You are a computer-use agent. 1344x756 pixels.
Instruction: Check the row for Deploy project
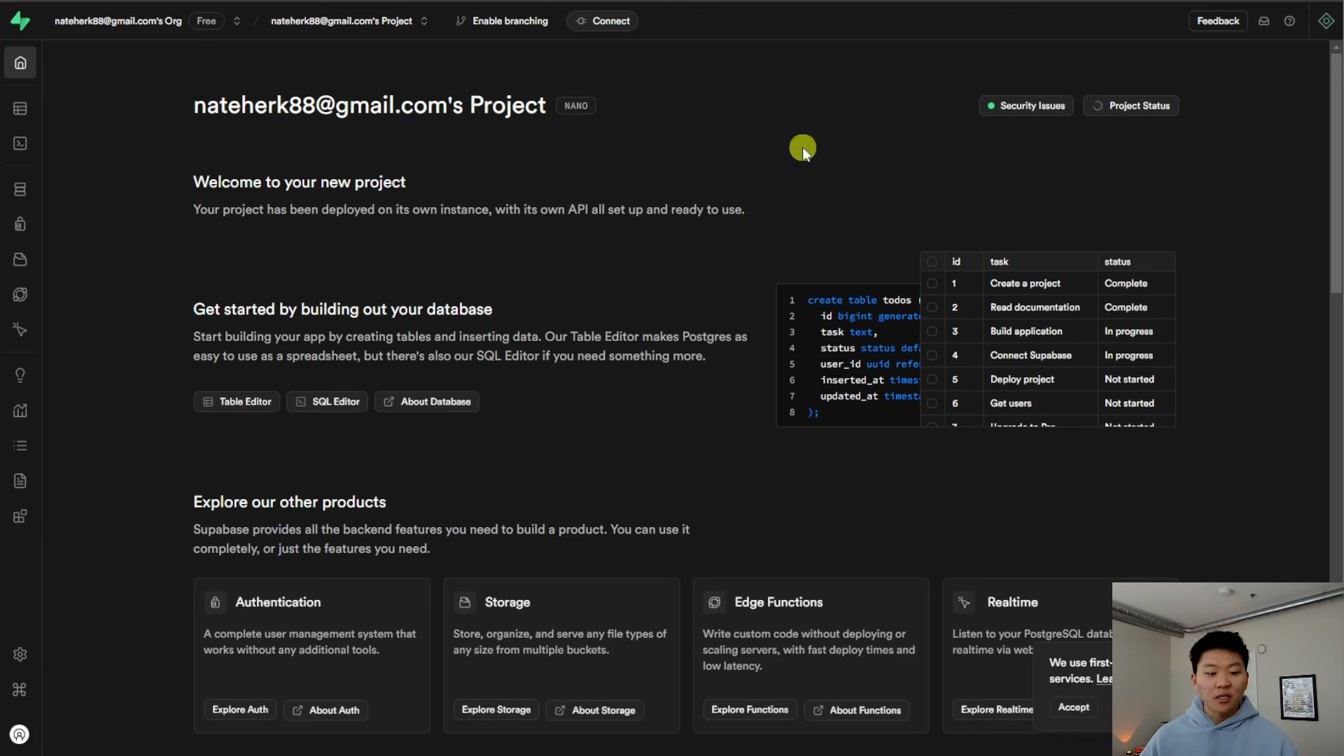[x=932, y=380]
